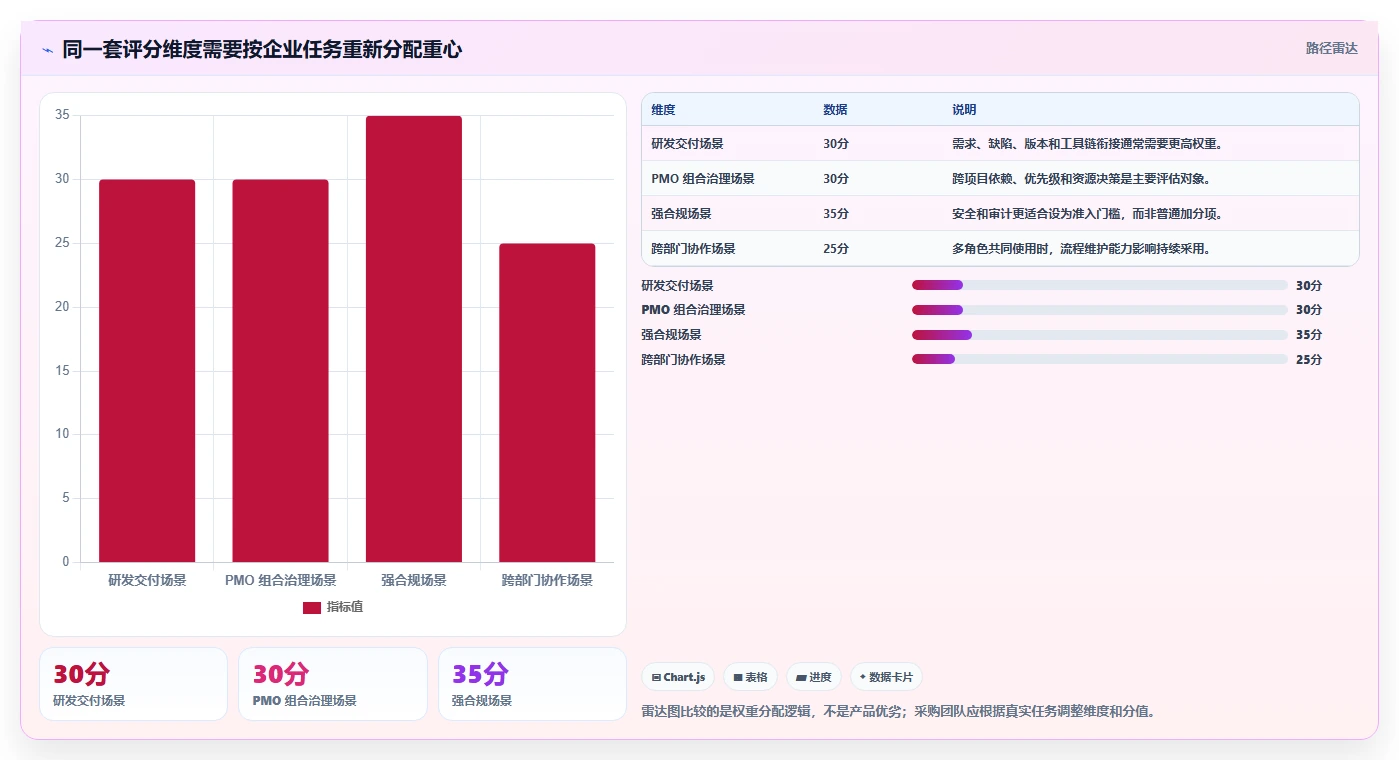Click the description starting 多角色共同使用时
This screenshot has width=1399, height=760.
tap(1081, 249)
